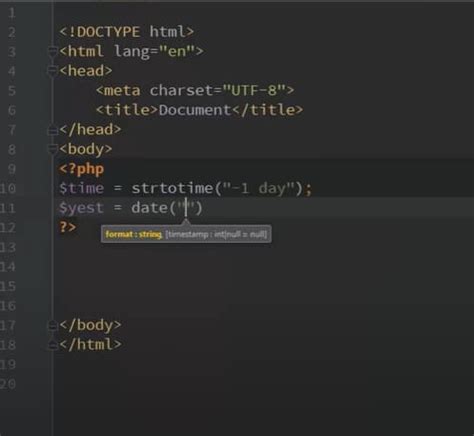
Task: Click the closing html fold marker
Action: coord(52,345)
